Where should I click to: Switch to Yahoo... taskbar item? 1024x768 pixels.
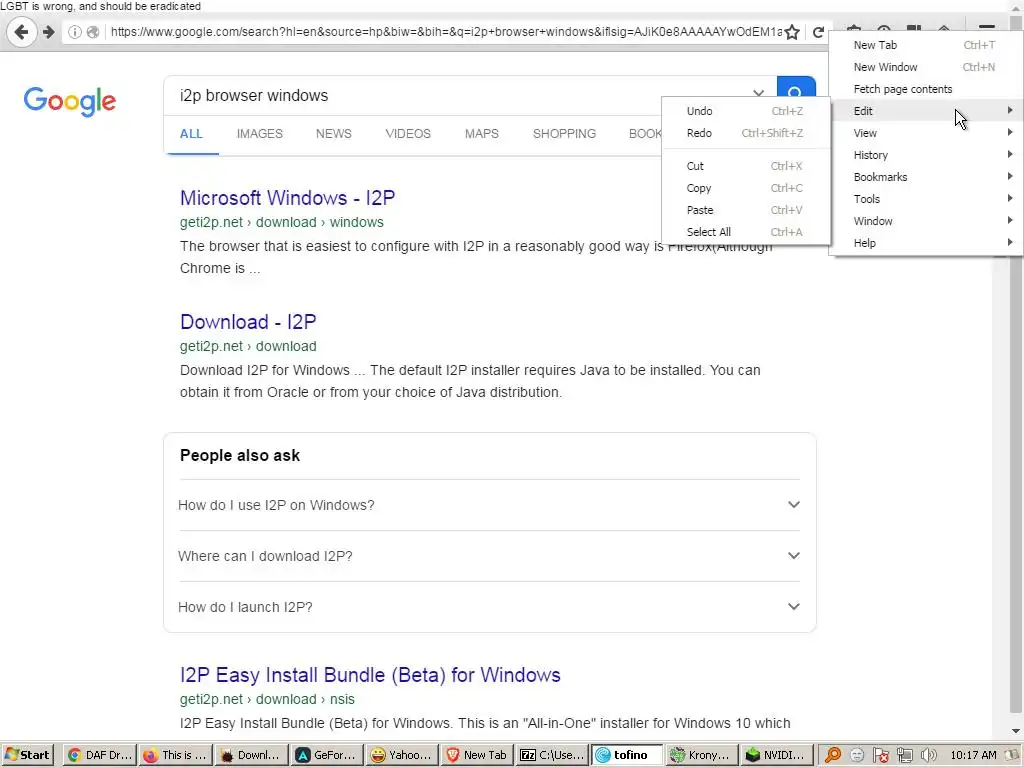pyautogui.click(x=401, y=755)
